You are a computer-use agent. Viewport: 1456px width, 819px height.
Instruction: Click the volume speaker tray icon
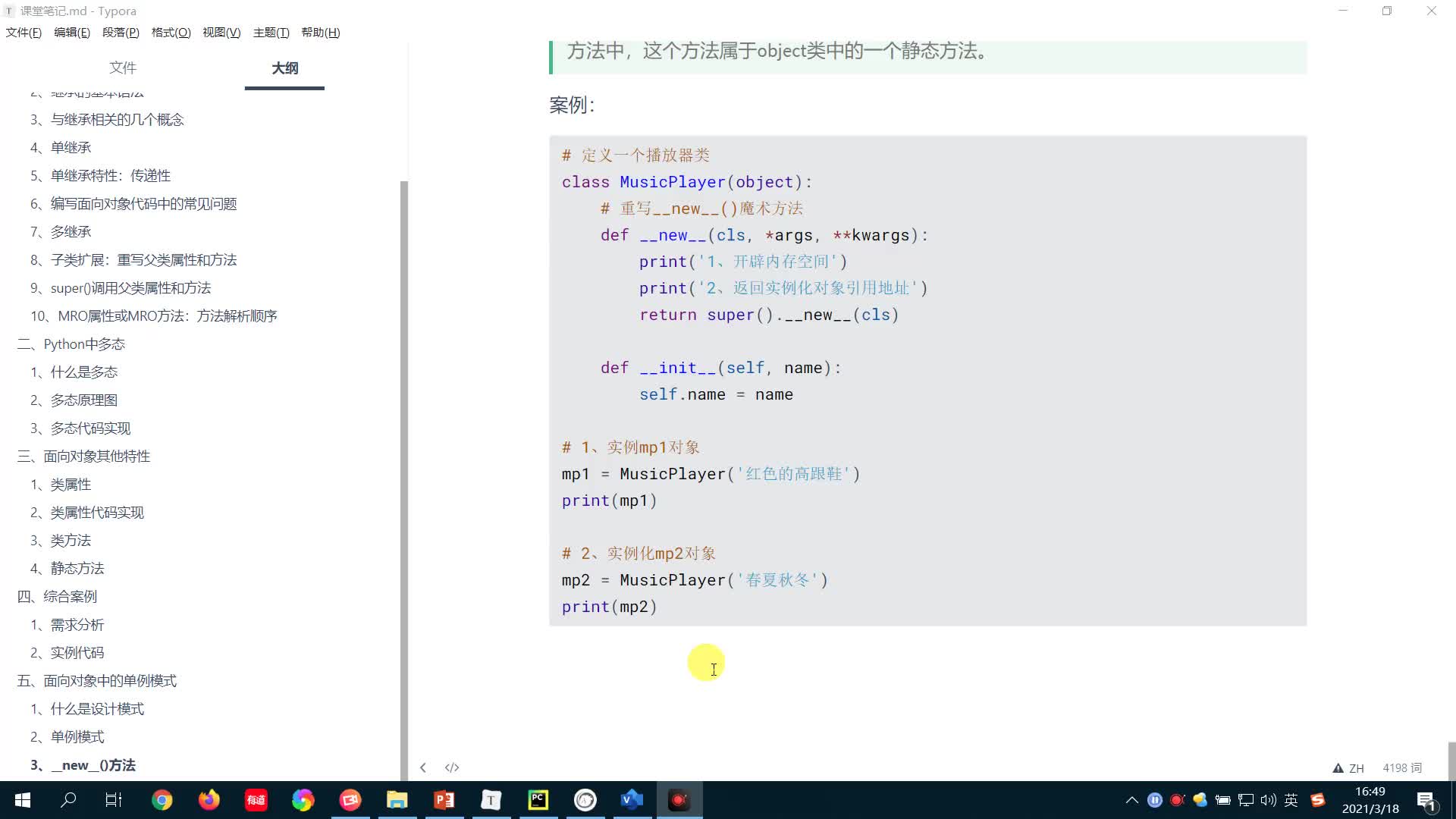[x=1268, y=800]
